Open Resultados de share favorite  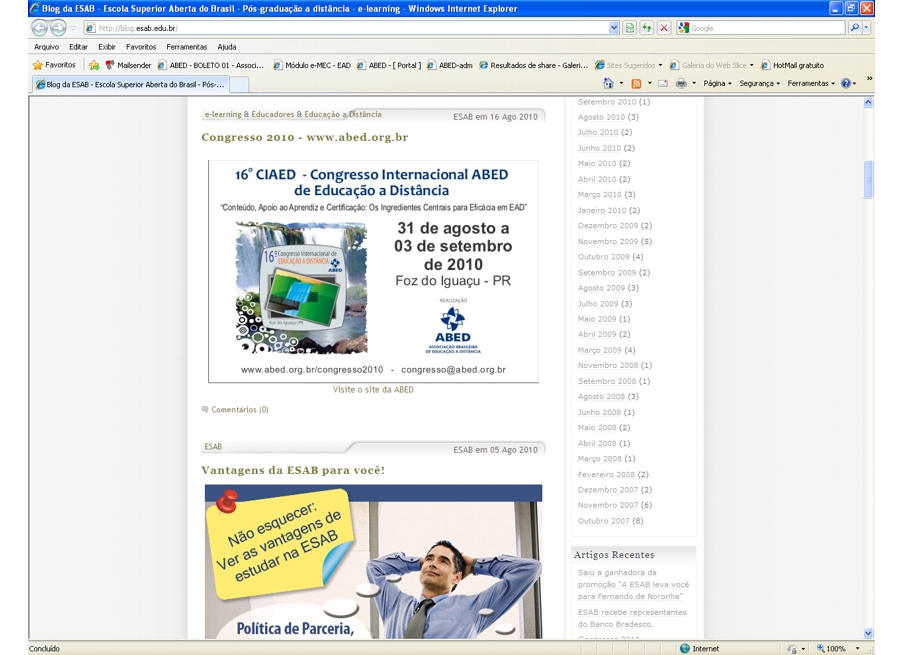click(x=534, y=65)
